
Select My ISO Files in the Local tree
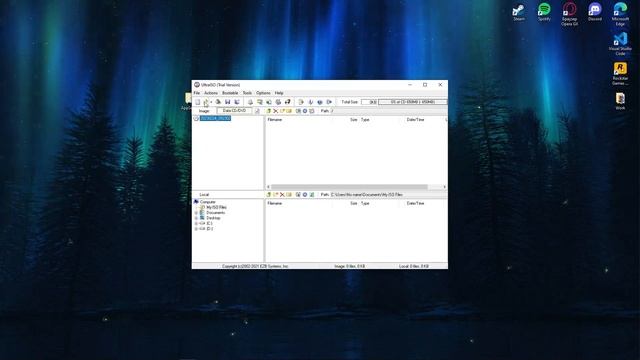tap(216, 207)
